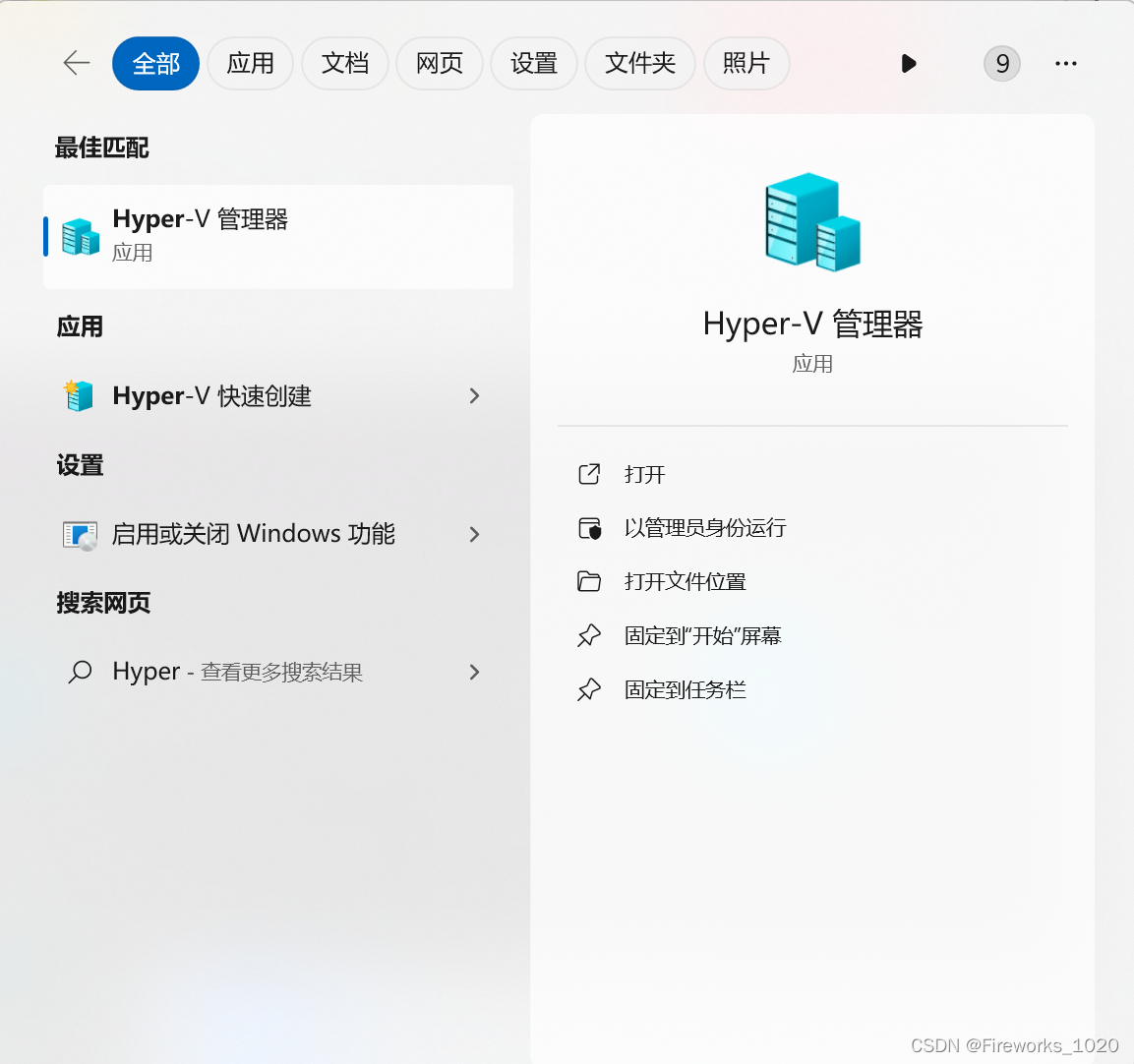The width and height of the screenshot is (1134, 1064).
Task: Click the pin icon for 固定到"开始"屏幕
Action: (x=589, y=636)
